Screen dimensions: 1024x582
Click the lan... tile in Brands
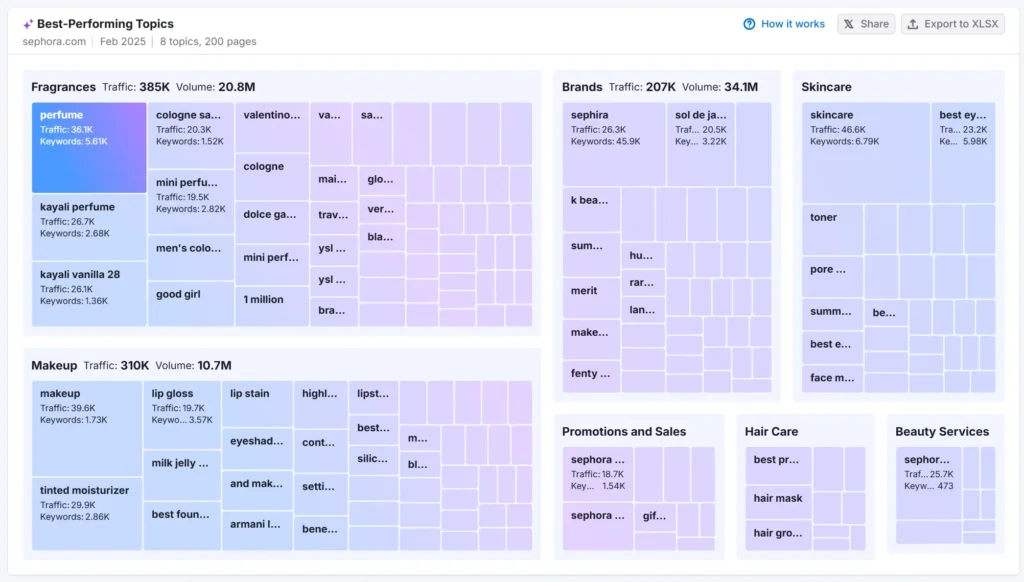coord(643,310)
